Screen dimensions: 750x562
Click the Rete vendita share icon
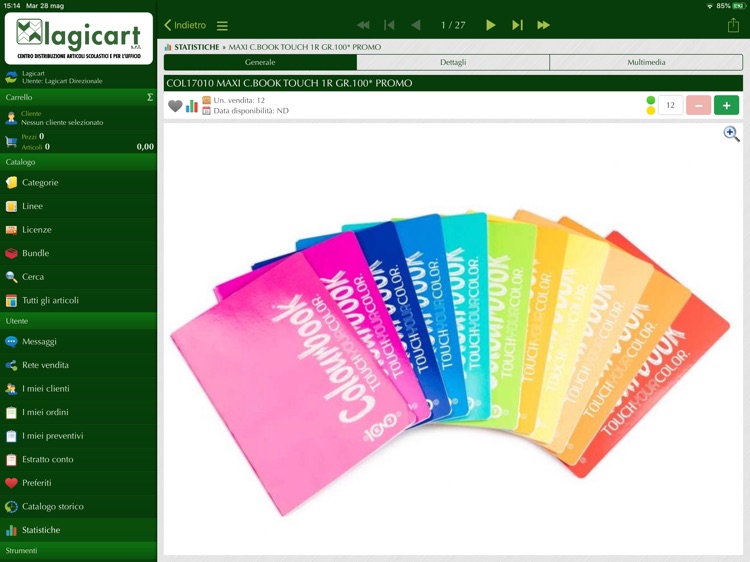pos(11,365)
